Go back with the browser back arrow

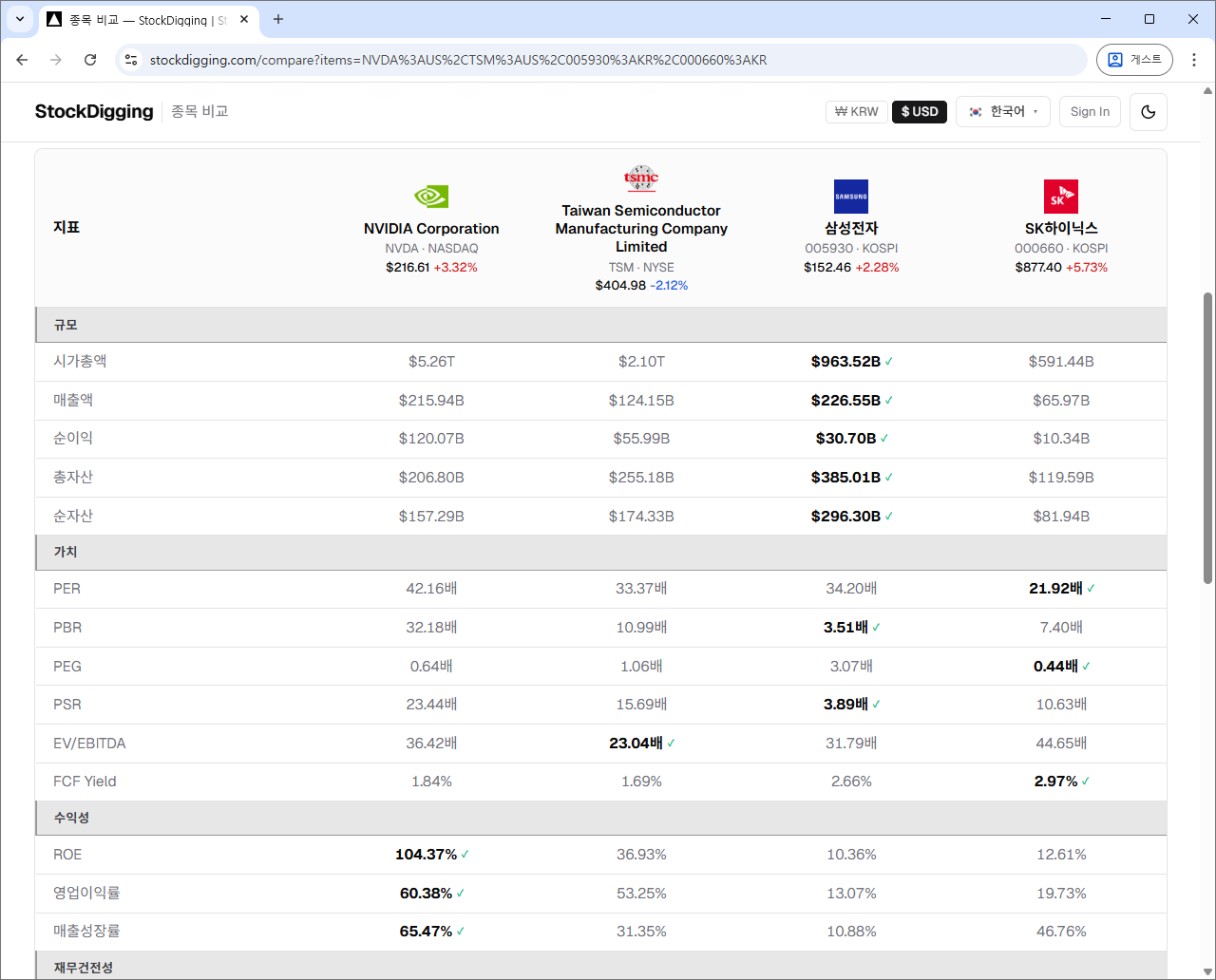coord(22,60)
